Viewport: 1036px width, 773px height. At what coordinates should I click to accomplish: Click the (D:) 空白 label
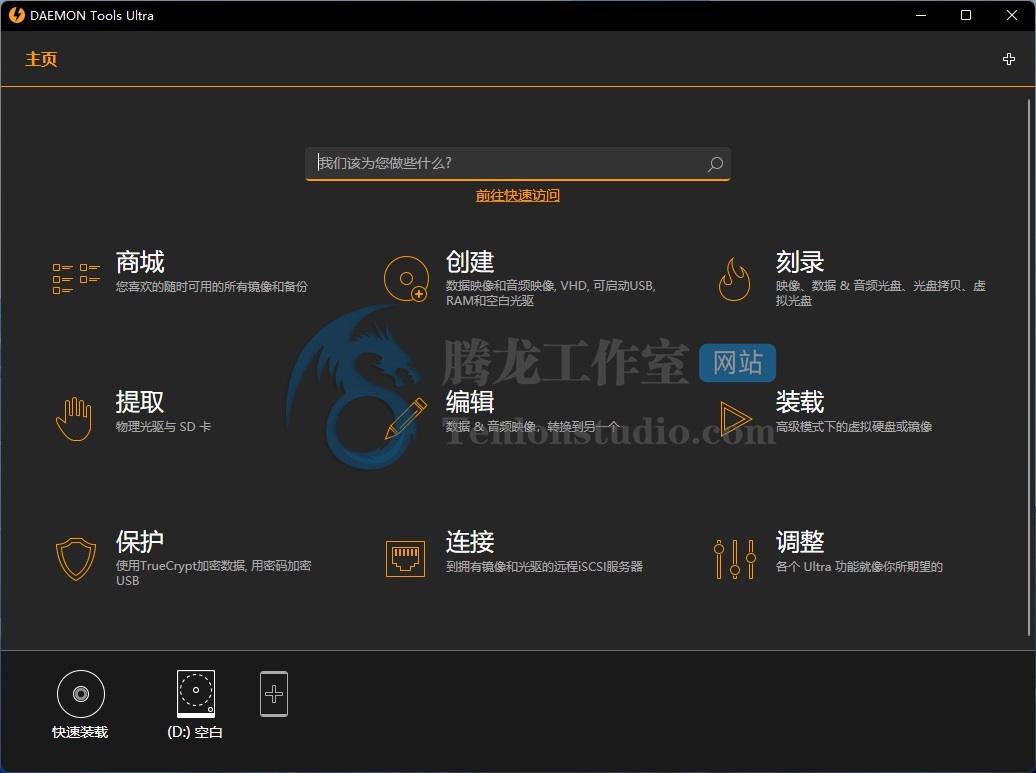(195, 732)
